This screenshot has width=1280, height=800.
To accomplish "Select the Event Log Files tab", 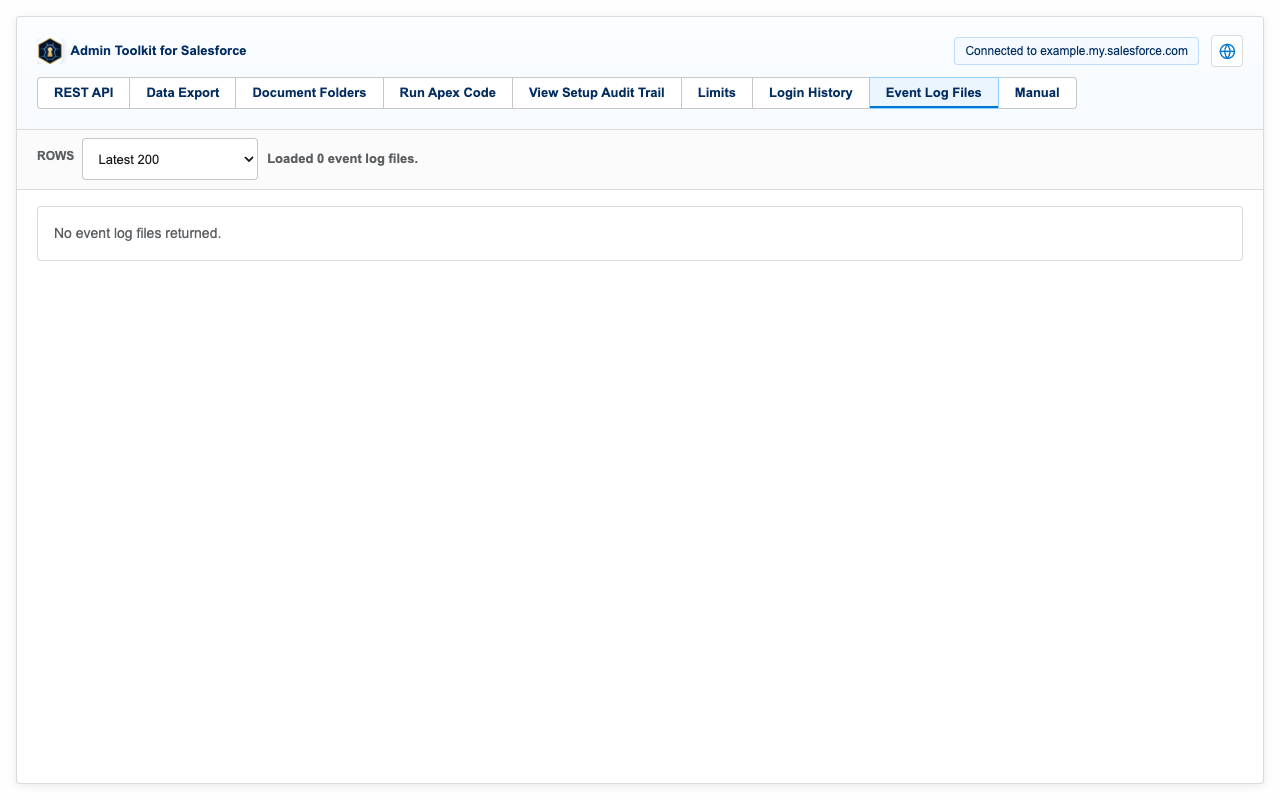I will pyautogui.click(x=934, y=93).
